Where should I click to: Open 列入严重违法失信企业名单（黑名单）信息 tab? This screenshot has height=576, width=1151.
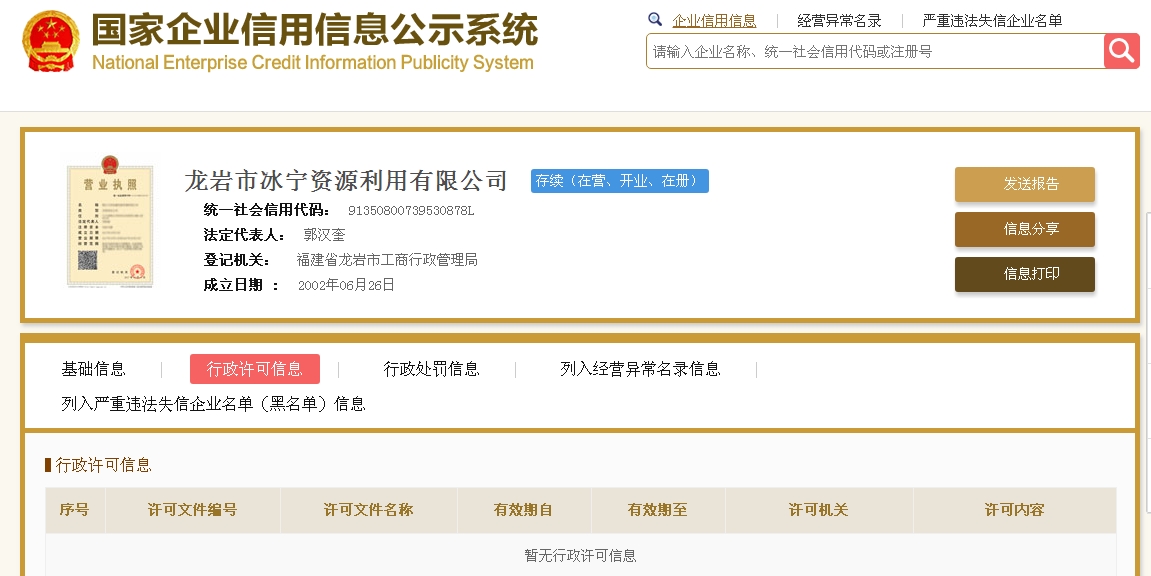coord(214,404)
